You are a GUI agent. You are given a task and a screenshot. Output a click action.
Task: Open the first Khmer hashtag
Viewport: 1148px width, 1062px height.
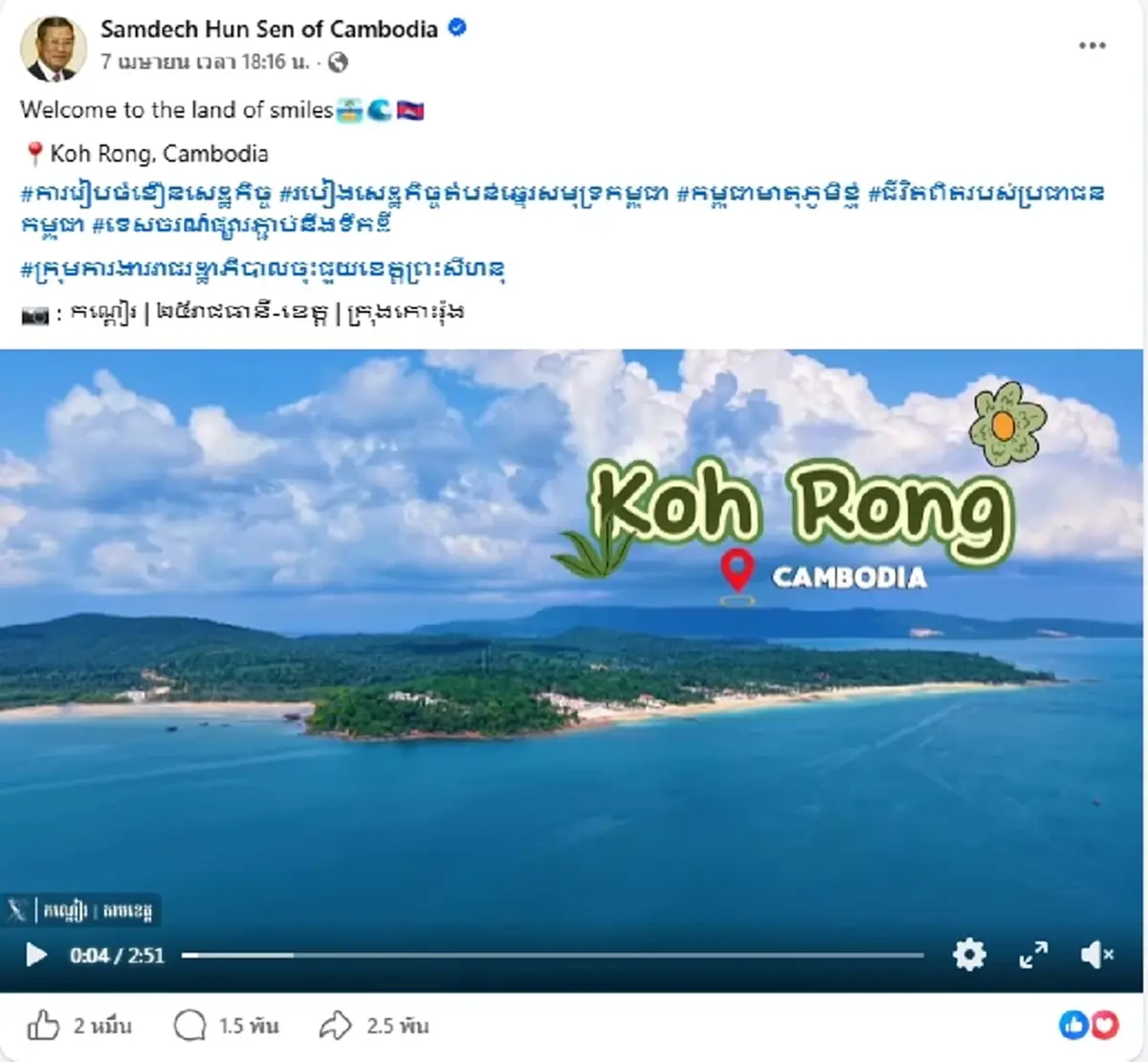tap(146, 193)
